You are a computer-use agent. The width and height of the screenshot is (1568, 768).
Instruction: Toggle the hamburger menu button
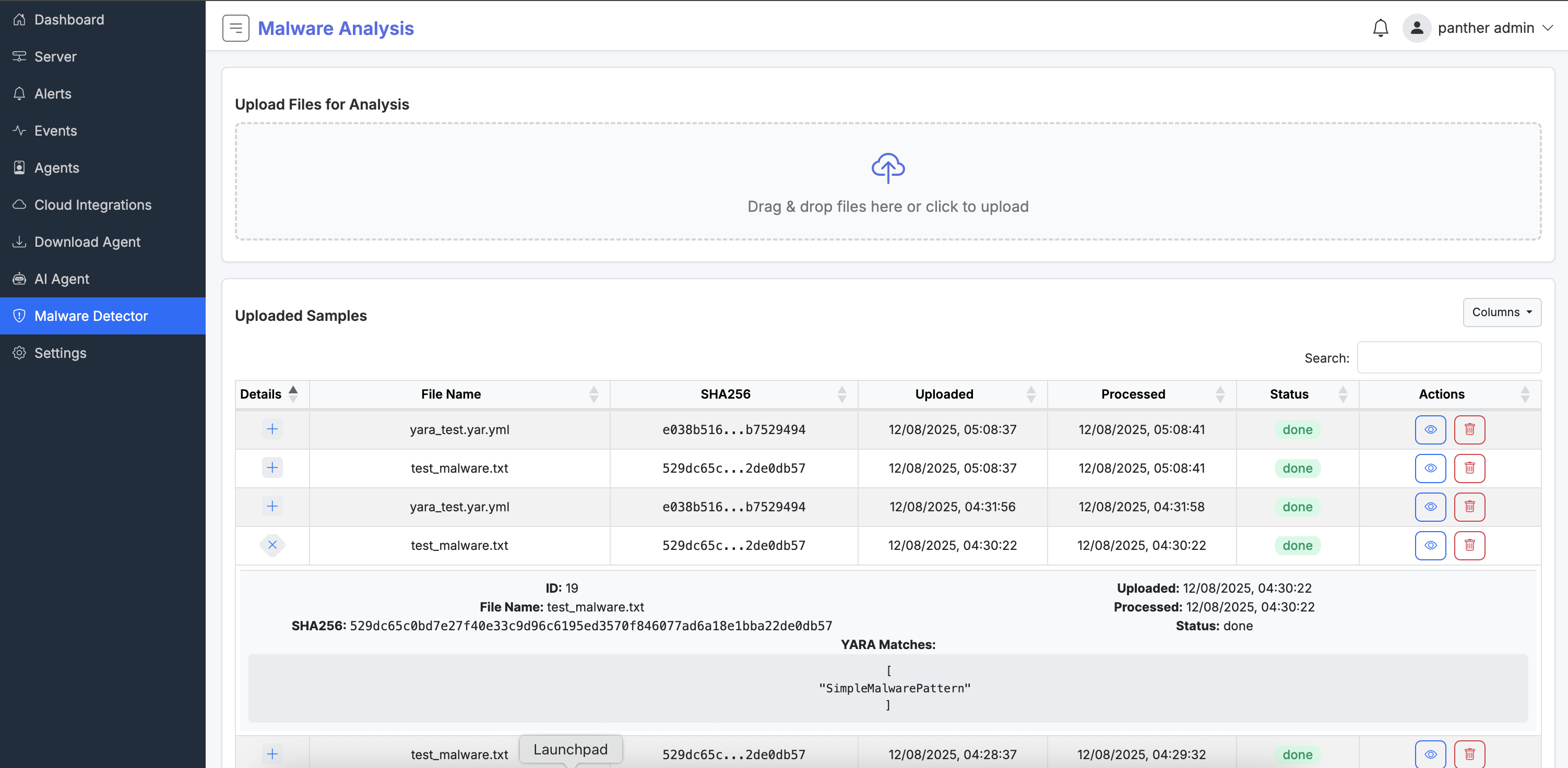pyautogui.click(x=235, y=27)
